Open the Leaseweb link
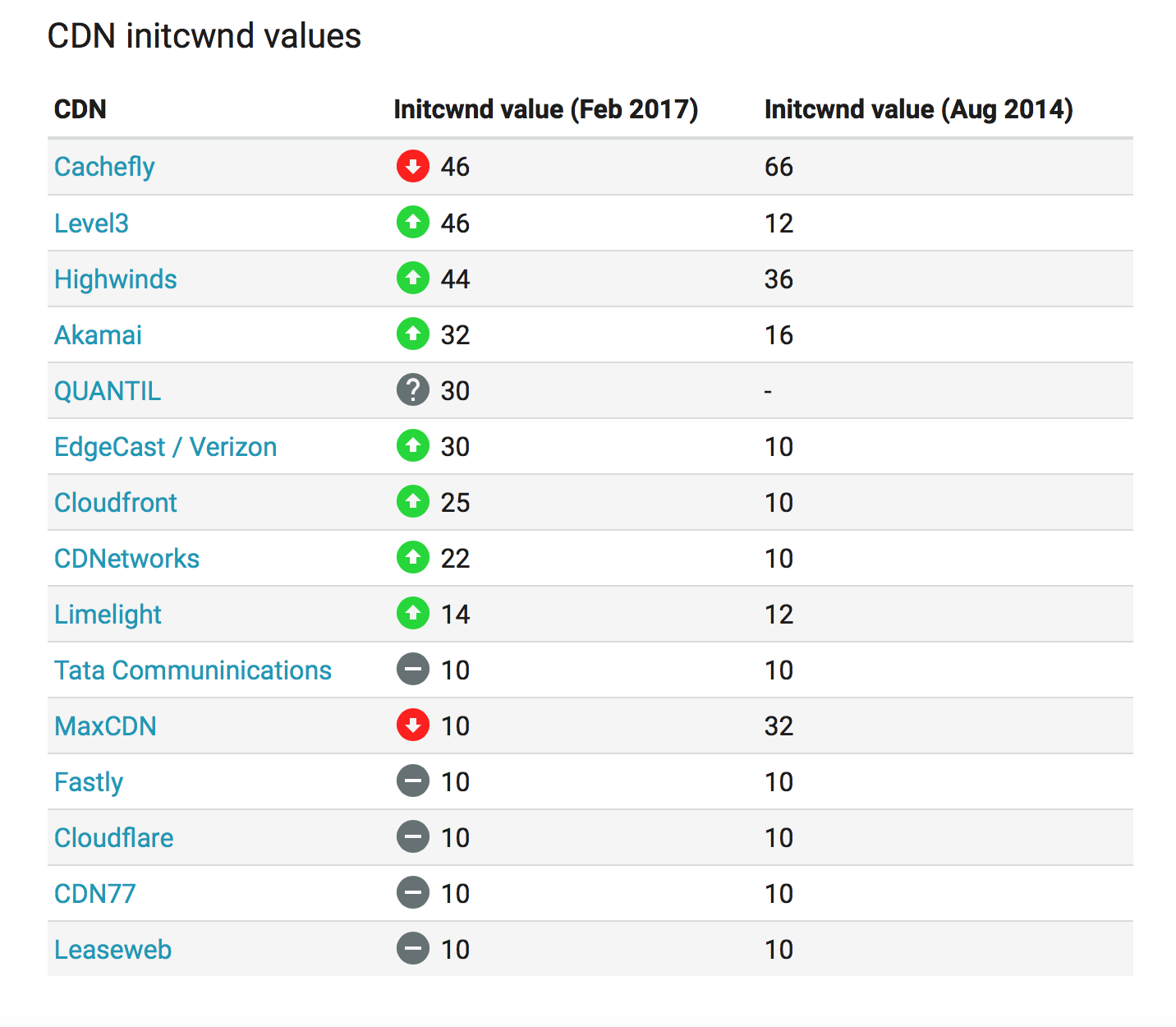This screenshot has height=1027, width=1176. pos(113,950)
